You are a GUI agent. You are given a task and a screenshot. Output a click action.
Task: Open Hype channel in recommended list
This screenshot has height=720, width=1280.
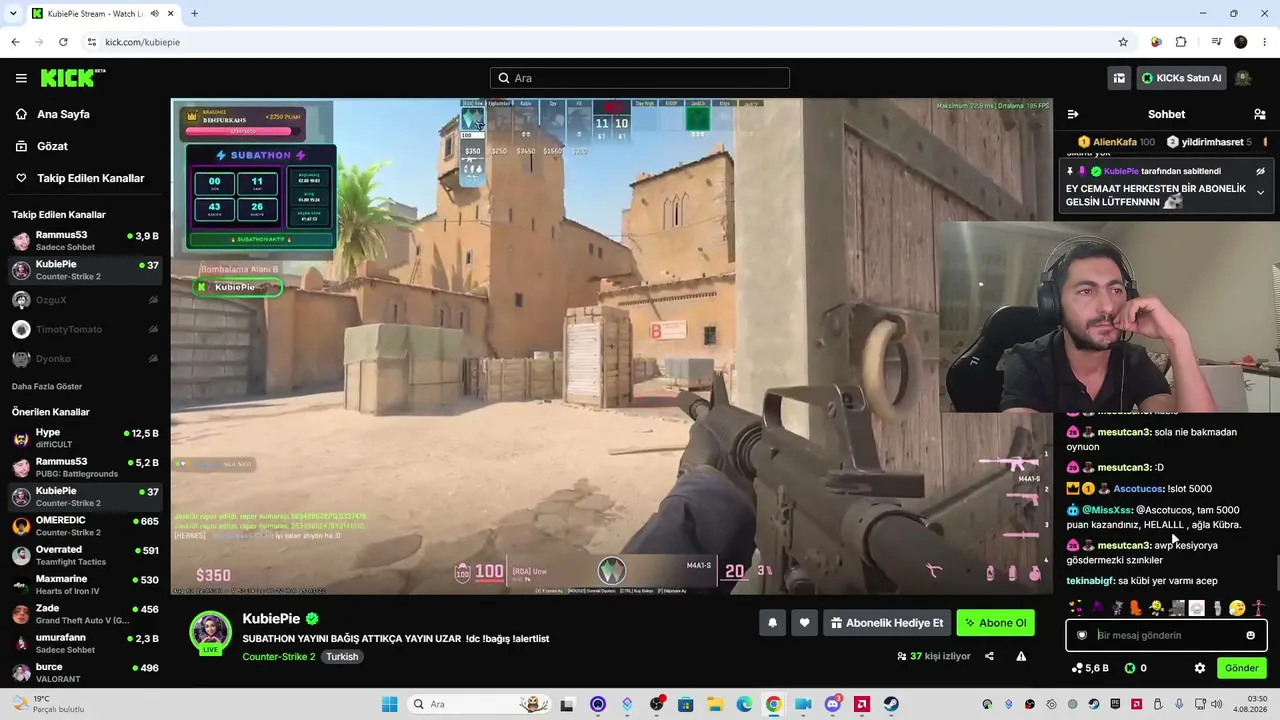[85, 438]
